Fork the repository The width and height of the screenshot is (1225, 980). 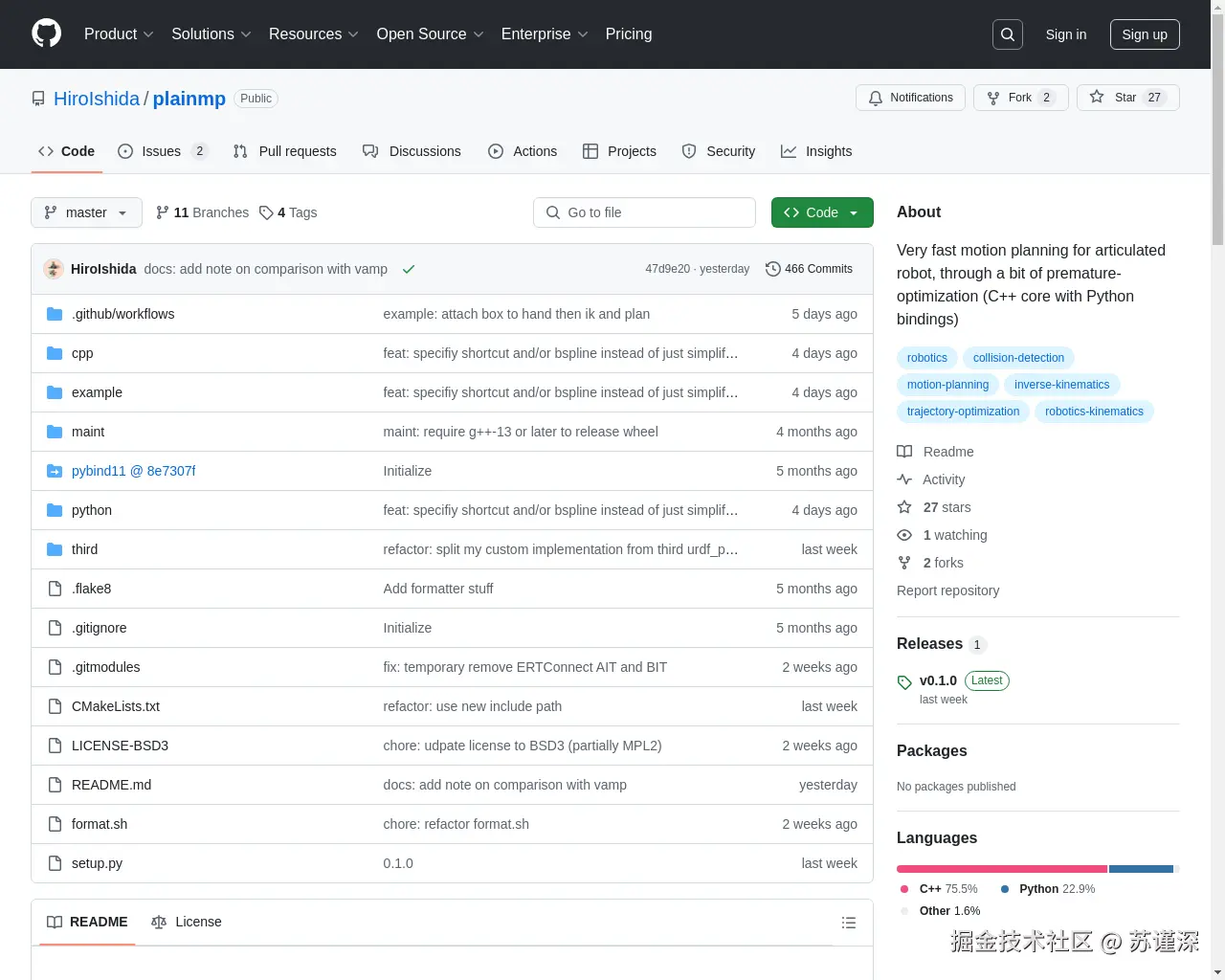1020,98
